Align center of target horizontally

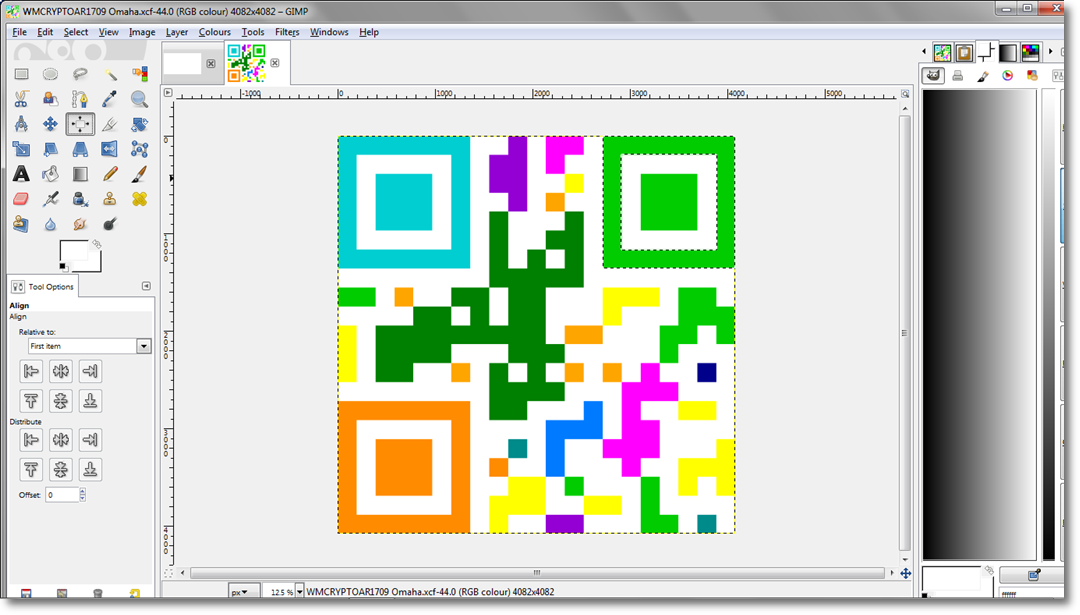tap(61, 371)
